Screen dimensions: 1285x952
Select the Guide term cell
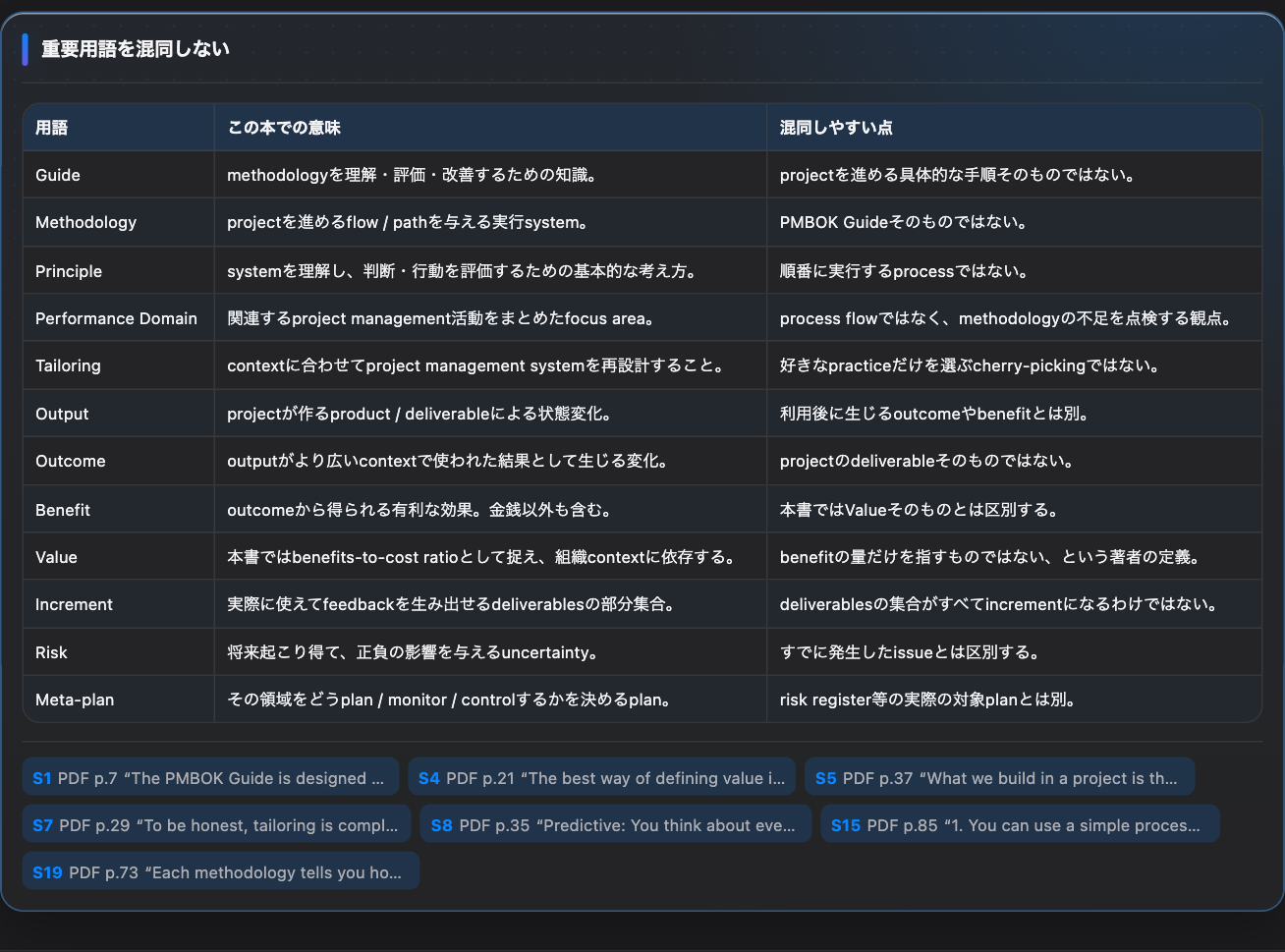pyautogui.click(x=119, y=175)
